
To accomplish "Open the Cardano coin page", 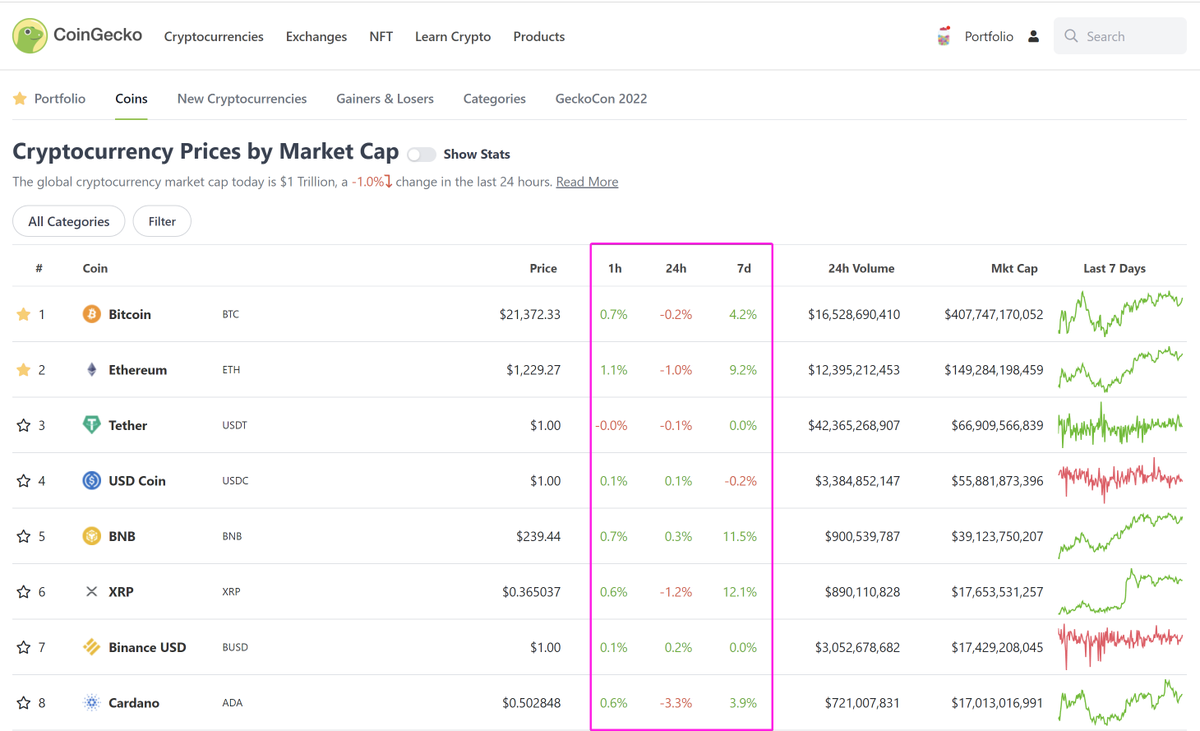I will click(x=134, y=703).
